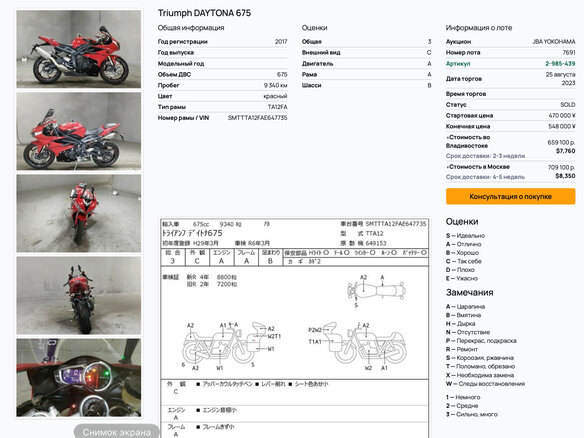Click the Moscow cost $8,350
Image resolution: width=584 pixels, height=438 pixels.
point(565,175)
